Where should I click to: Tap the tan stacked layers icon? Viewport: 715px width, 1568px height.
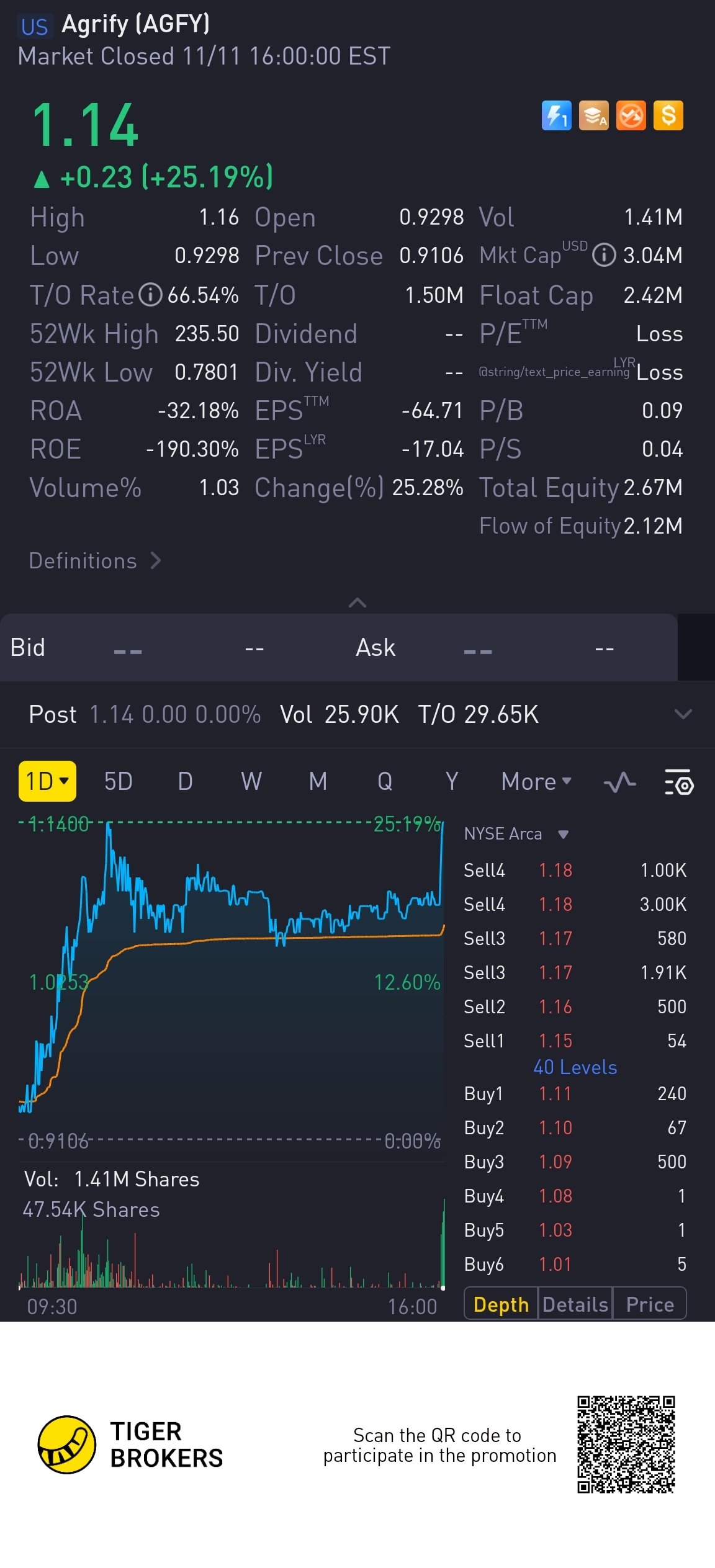(594, 115)
